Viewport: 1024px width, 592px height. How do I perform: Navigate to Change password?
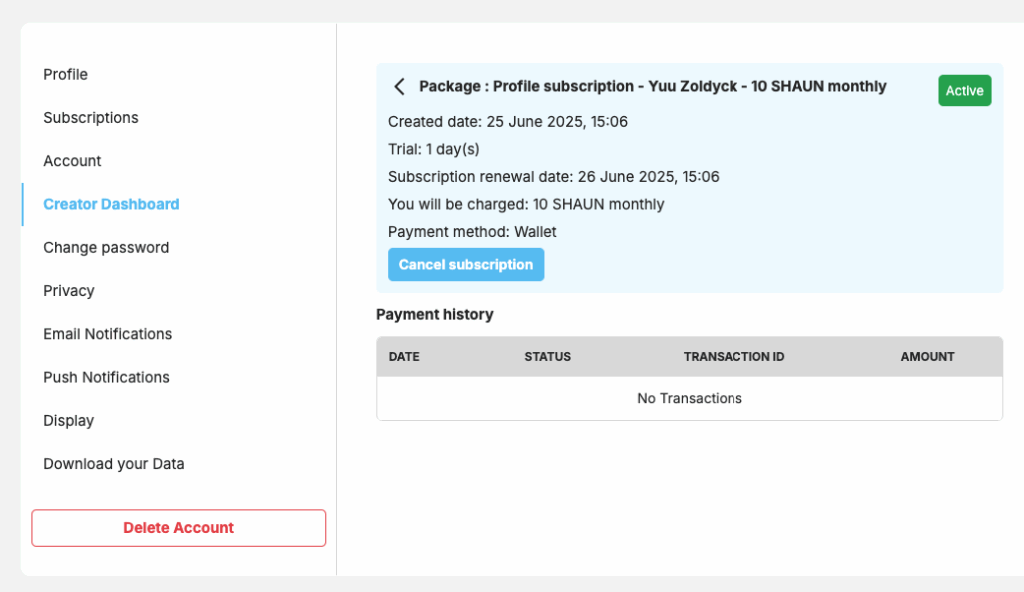point(106,248)
